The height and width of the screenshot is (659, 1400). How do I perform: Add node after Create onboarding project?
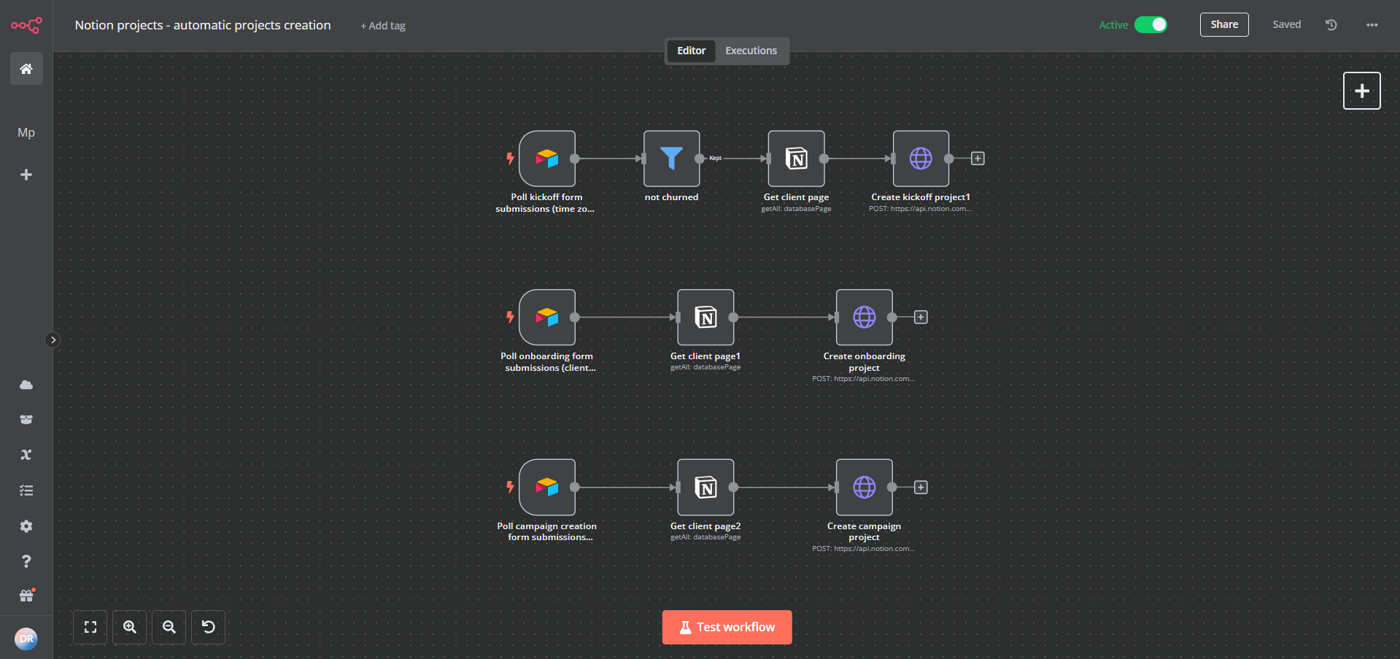(x=921, y=317)
